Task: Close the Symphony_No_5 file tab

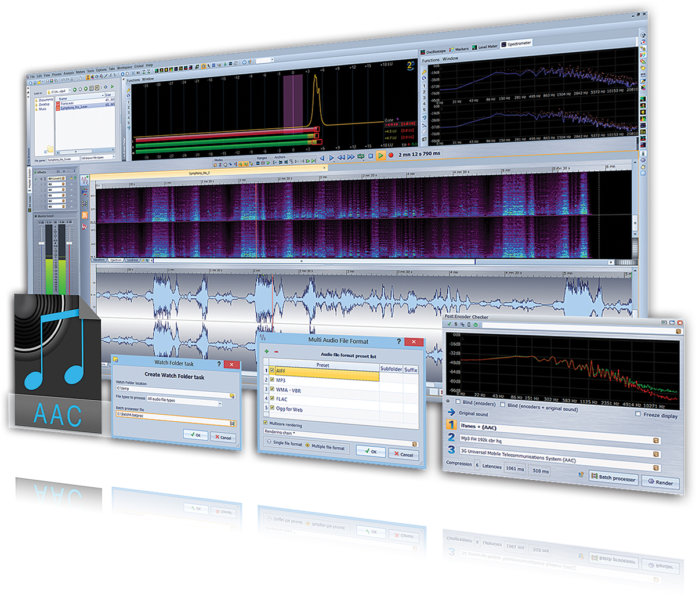Action: coord(324,168)
